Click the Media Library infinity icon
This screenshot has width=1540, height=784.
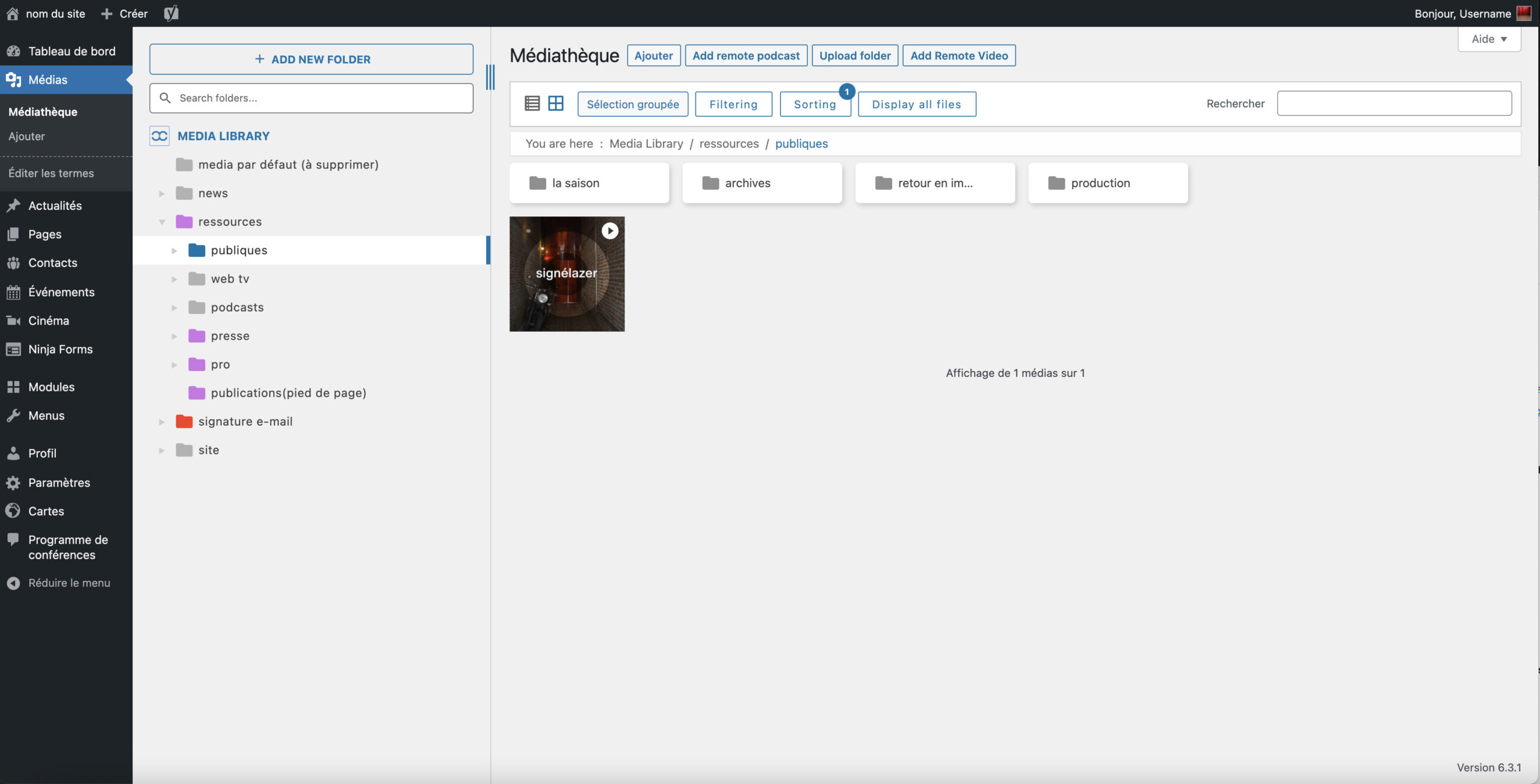159,136
